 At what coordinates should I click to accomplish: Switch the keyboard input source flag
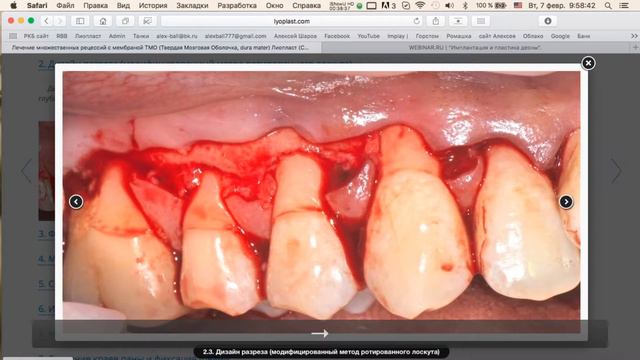[x=518, y=6]
